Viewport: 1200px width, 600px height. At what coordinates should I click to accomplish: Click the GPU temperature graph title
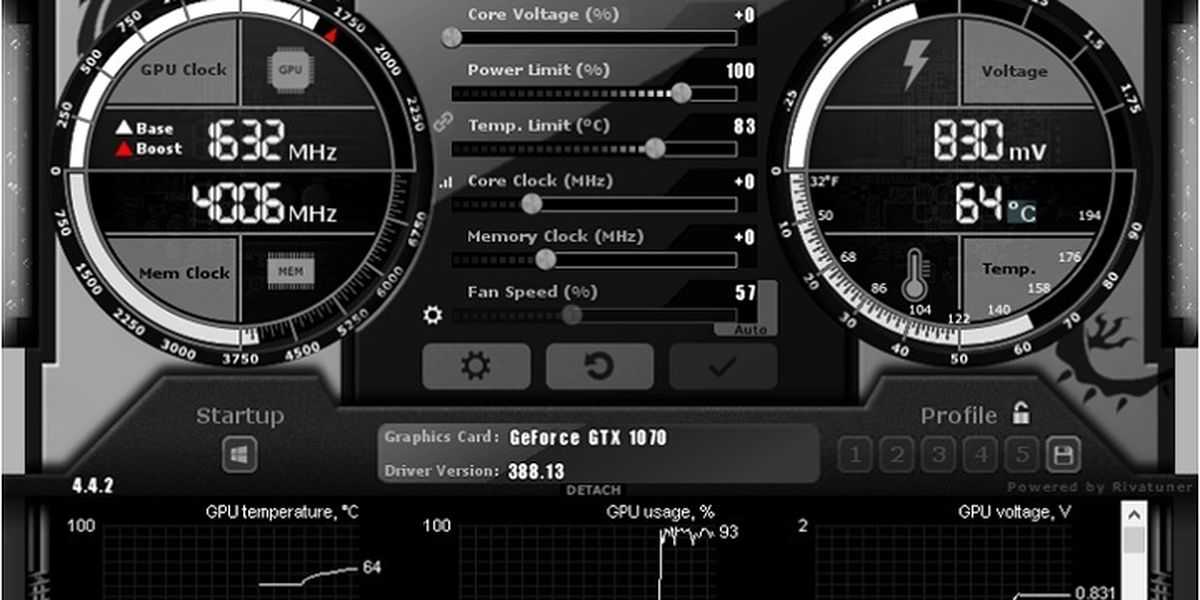(282, 512)
